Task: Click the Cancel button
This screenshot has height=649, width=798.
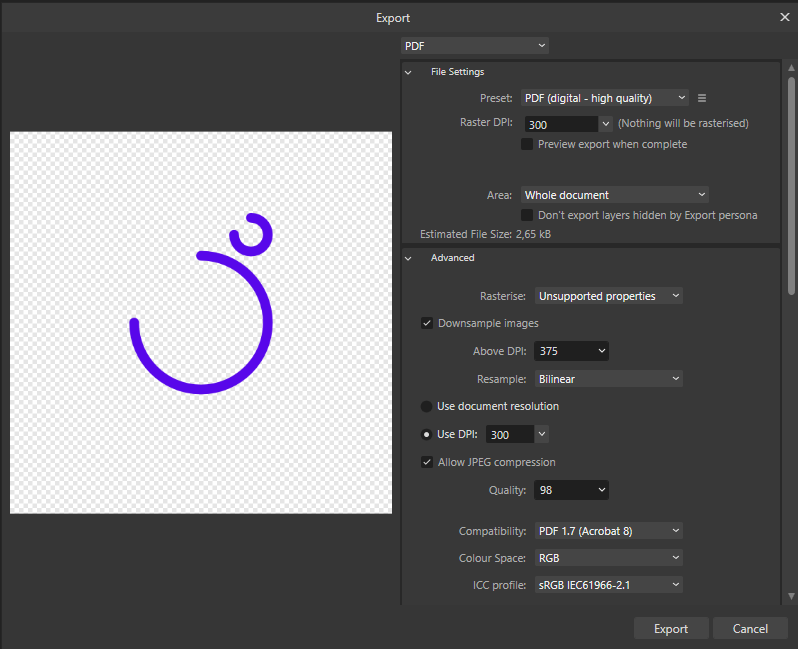Action: (750, 629)
